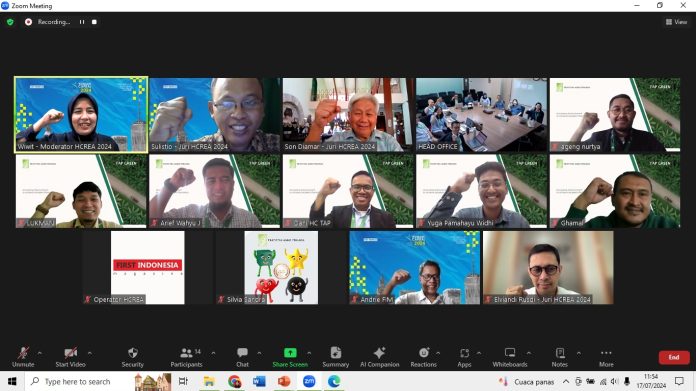Open the Chat panel
The image size is (696, 391).
click(242, 353)
